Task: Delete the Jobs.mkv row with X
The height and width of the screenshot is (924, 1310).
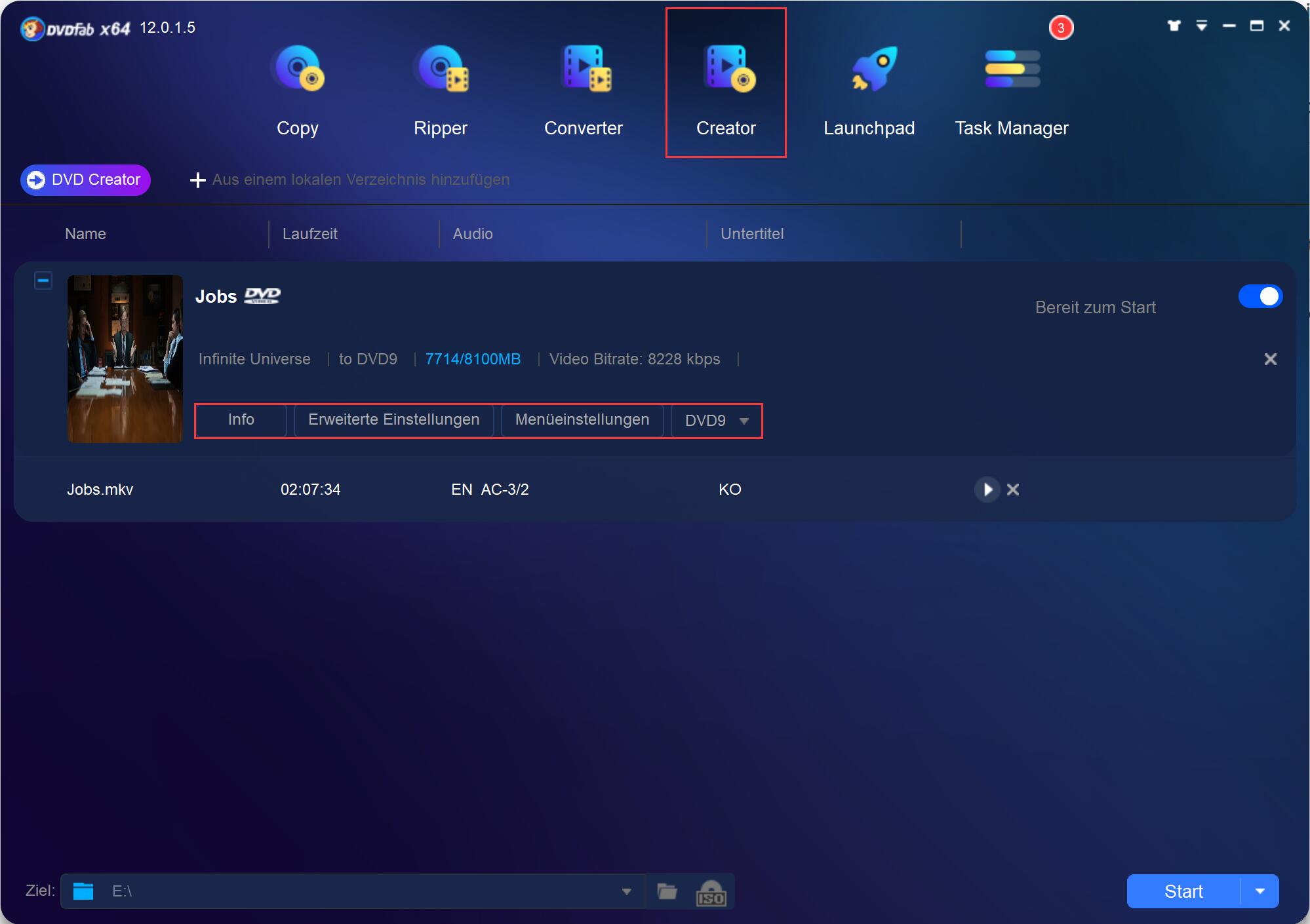Action: (x=1012, y=490)
